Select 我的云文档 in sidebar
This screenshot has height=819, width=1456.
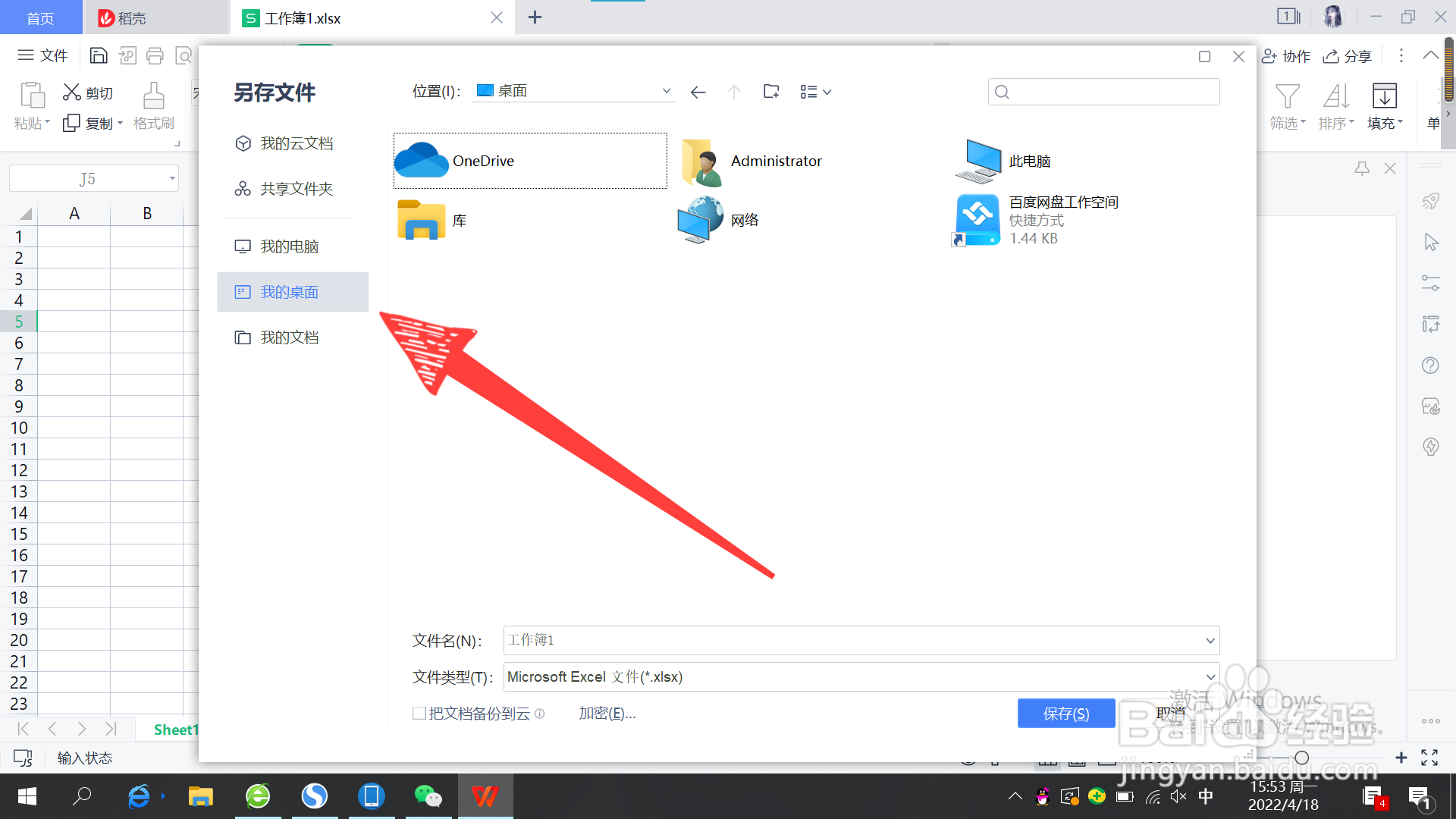coord(296,143)
